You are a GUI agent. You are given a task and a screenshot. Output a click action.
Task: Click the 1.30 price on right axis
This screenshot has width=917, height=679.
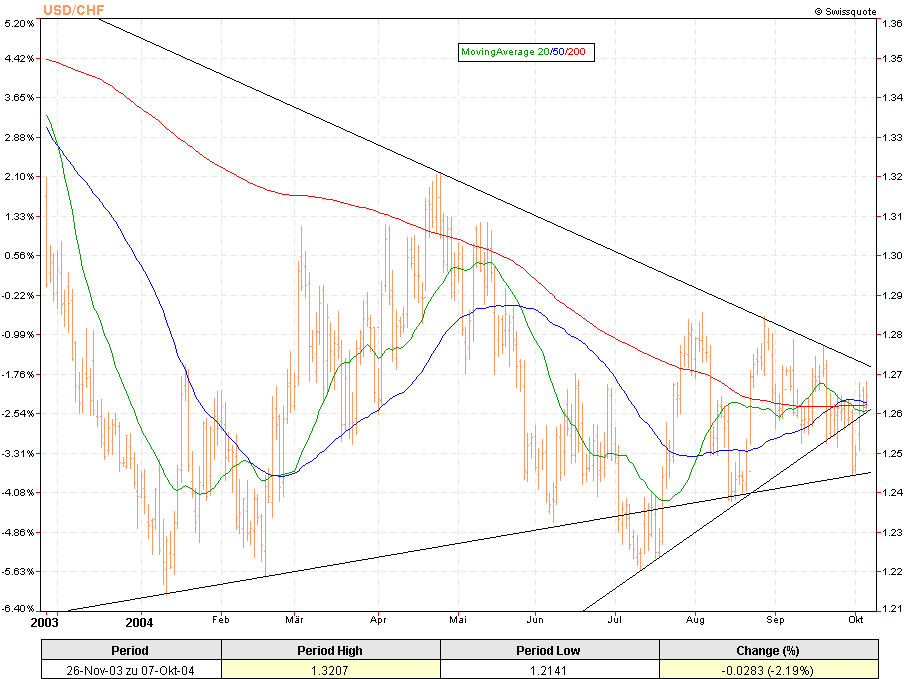pos(892,256)
